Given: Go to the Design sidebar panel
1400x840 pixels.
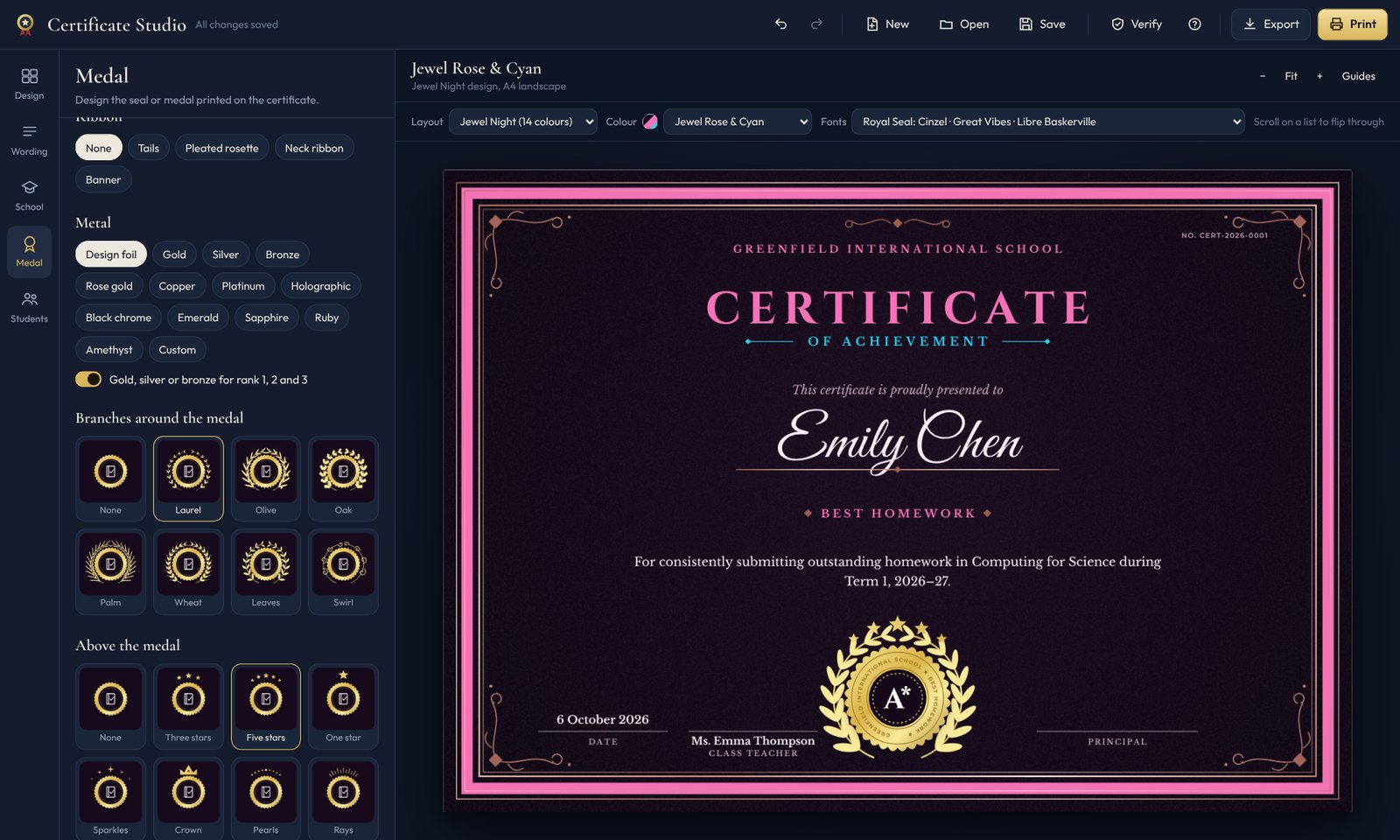Looking at the screenshot, I should (x=29, y=84).
